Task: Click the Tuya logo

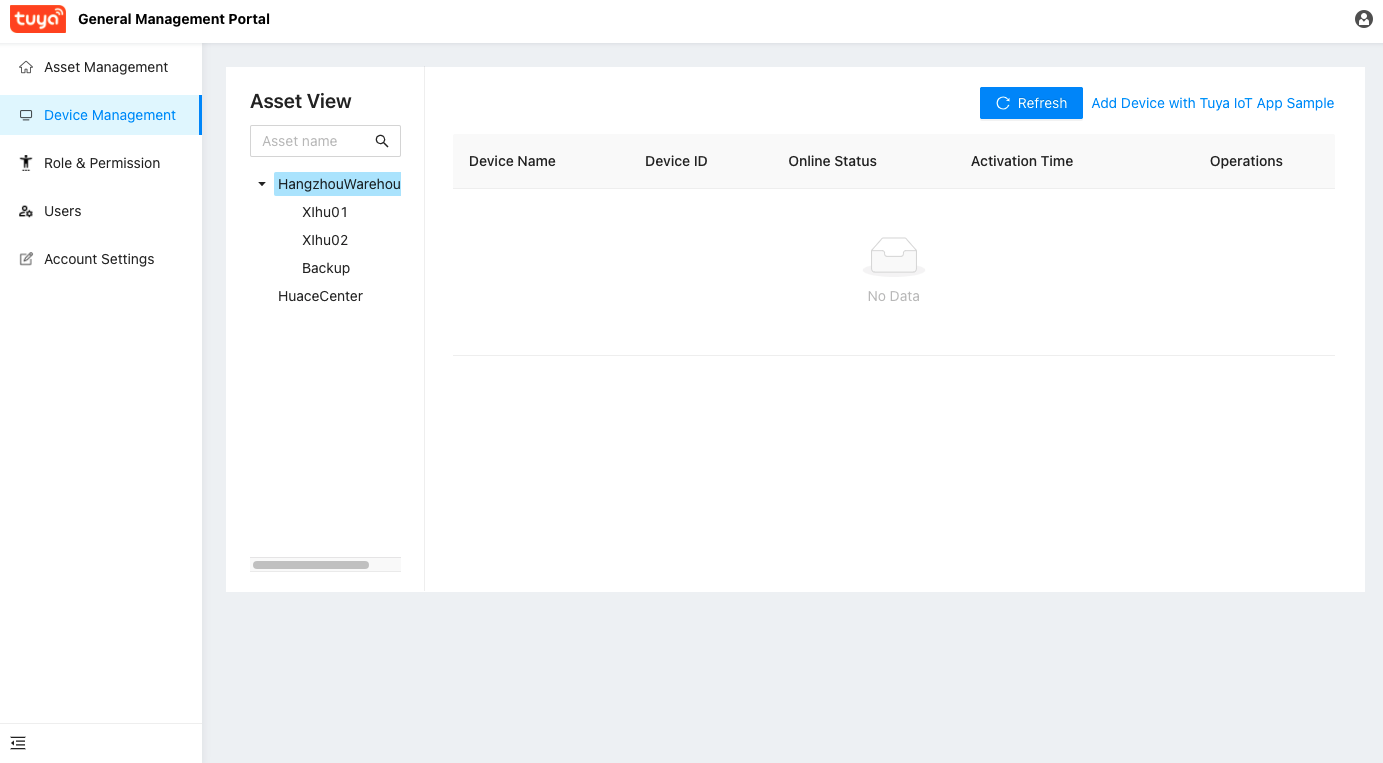Action: tap(38, 19)
